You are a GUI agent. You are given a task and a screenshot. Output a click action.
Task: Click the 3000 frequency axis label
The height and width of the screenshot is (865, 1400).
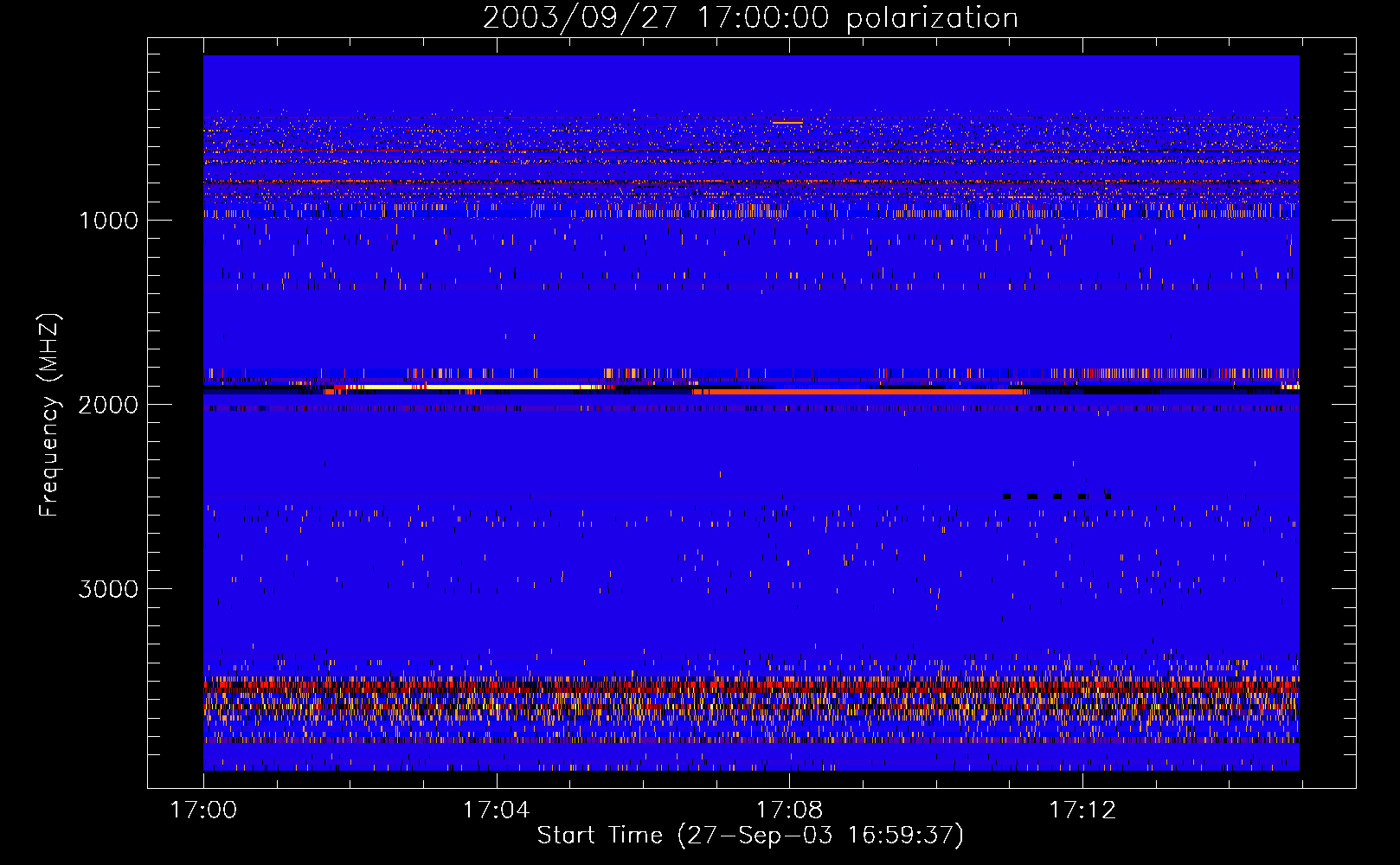click(109, 589)
